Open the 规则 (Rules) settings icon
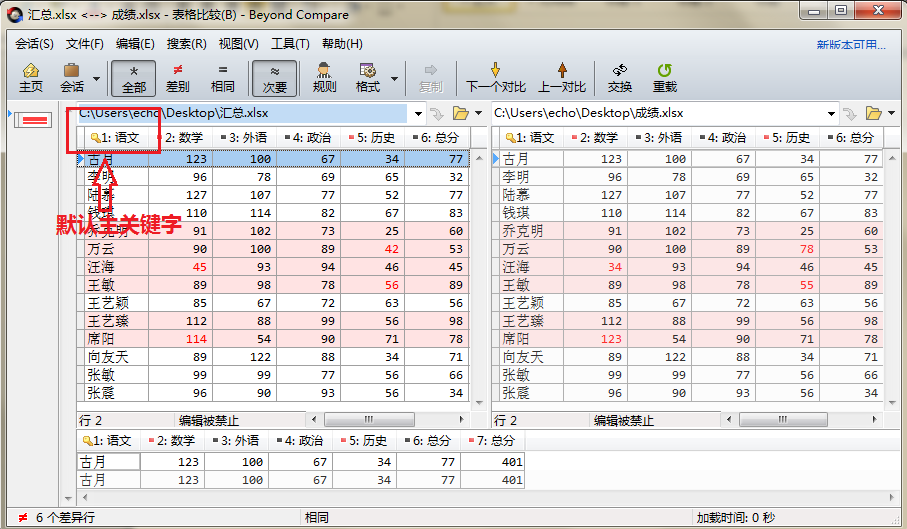 pos(324,77)
